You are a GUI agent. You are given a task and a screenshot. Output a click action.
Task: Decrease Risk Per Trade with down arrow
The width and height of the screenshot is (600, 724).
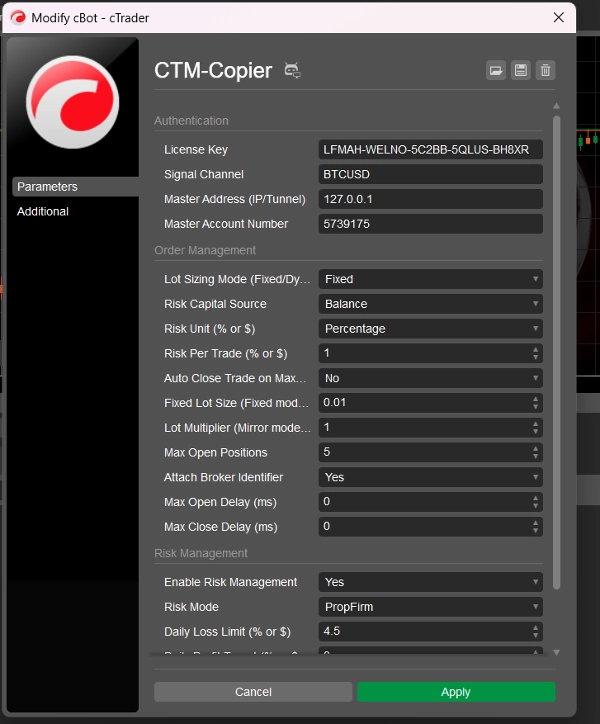pyautogui.click(x=535, y=357)
